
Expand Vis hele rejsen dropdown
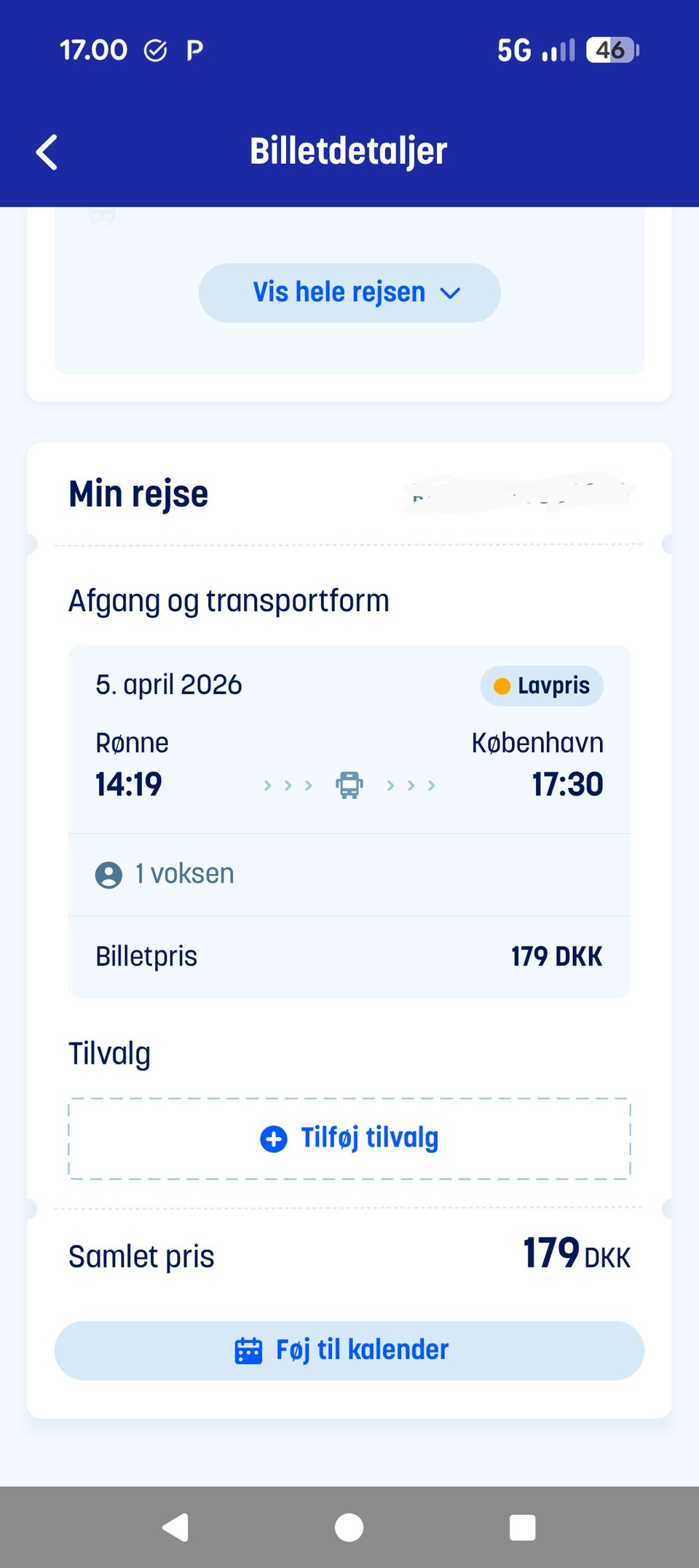349,292
